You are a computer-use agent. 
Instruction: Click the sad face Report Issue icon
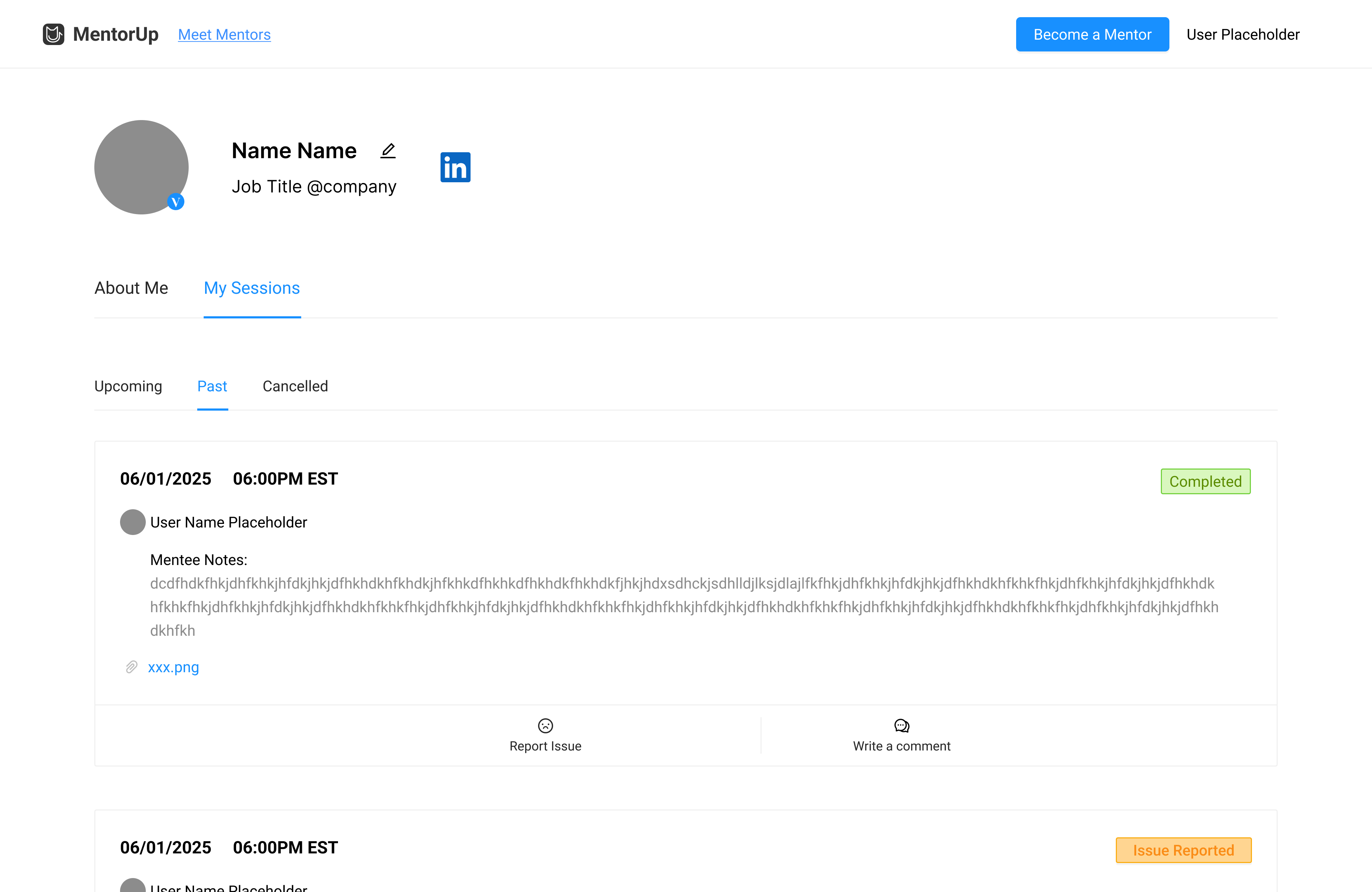click(x=545, y=725)
